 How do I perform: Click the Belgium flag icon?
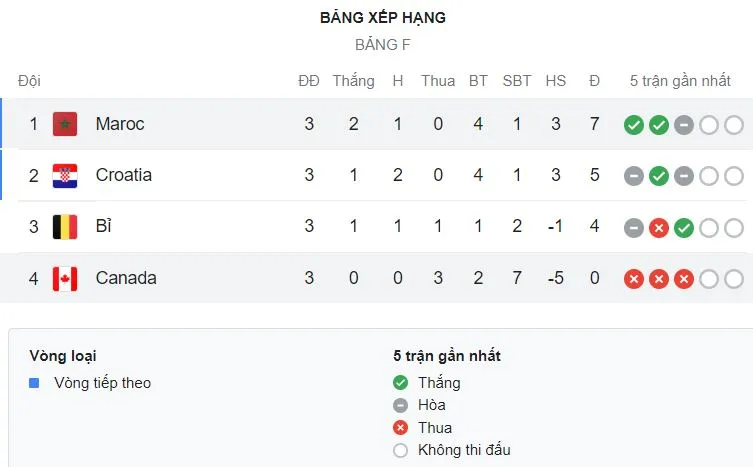click(65, 227)
